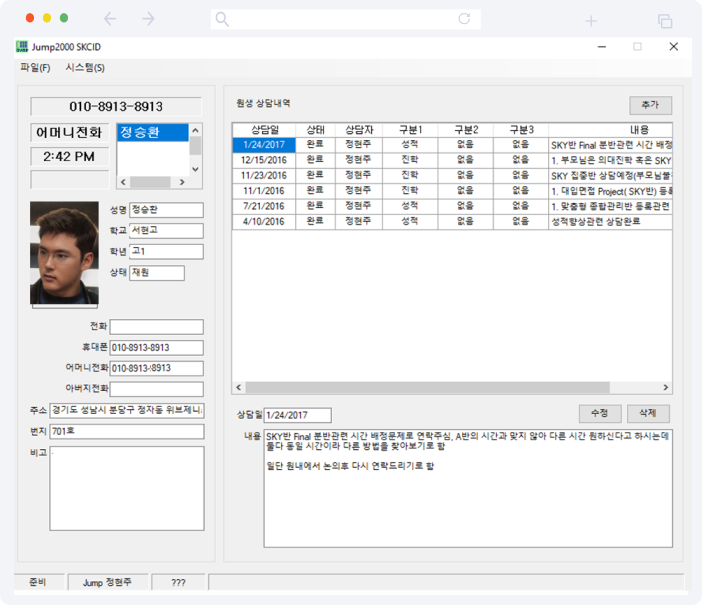Click the browser back arrow
The image size is (702, 605).
click(110, 19)
